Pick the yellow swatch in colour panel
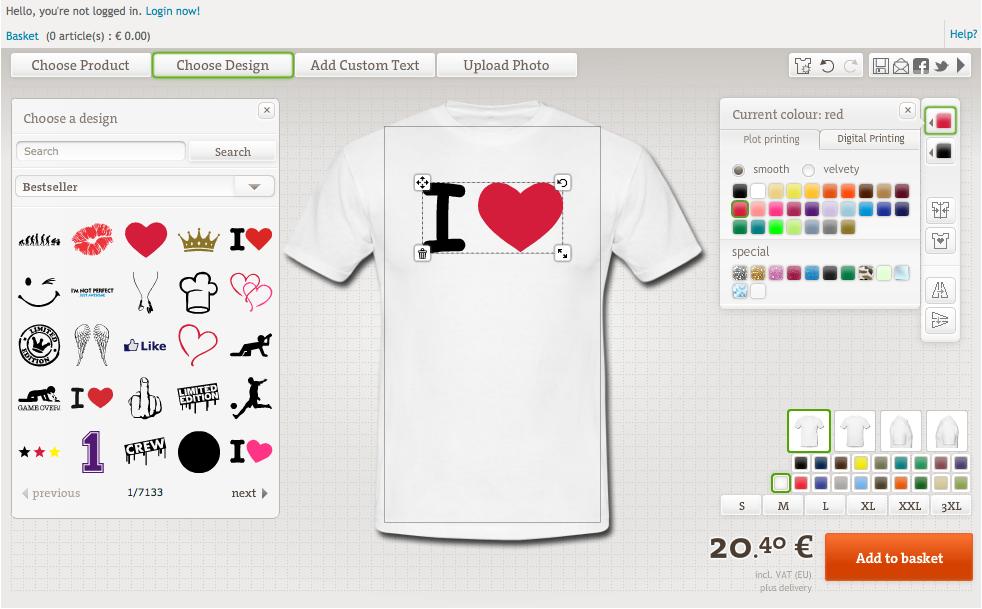This screenshot has height=609, width=982. (794, 191)
